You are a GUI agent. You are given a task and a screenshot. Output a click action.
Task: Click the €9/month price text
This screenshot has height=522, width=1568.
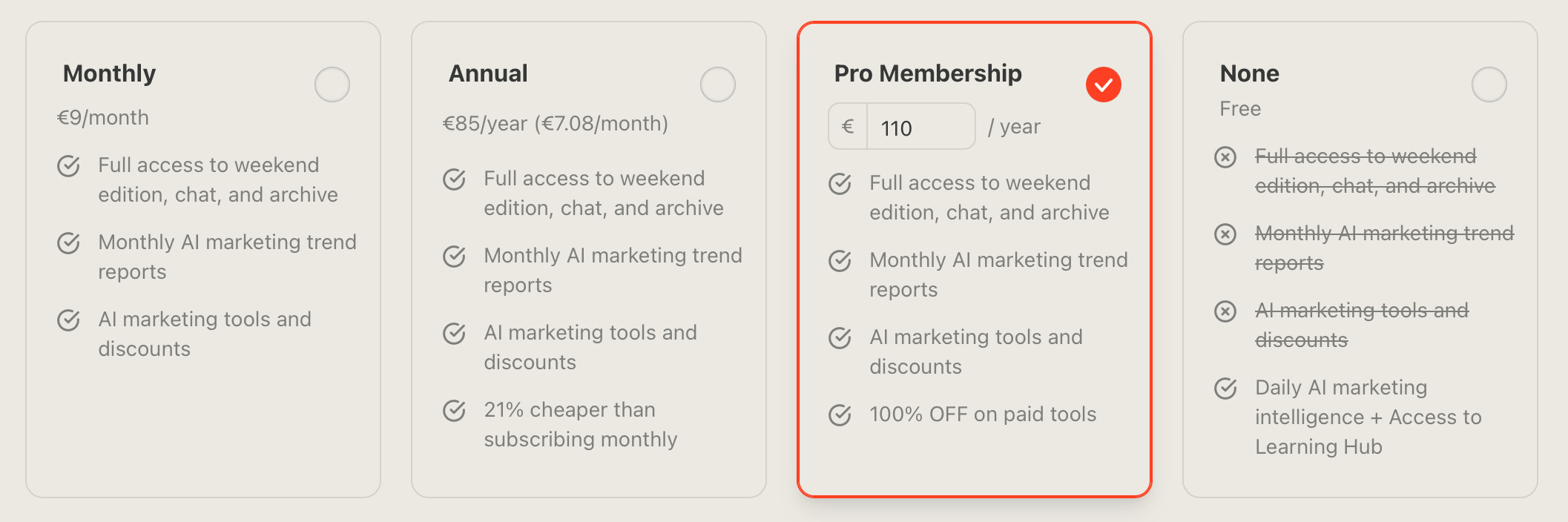(x=103, y=118)
